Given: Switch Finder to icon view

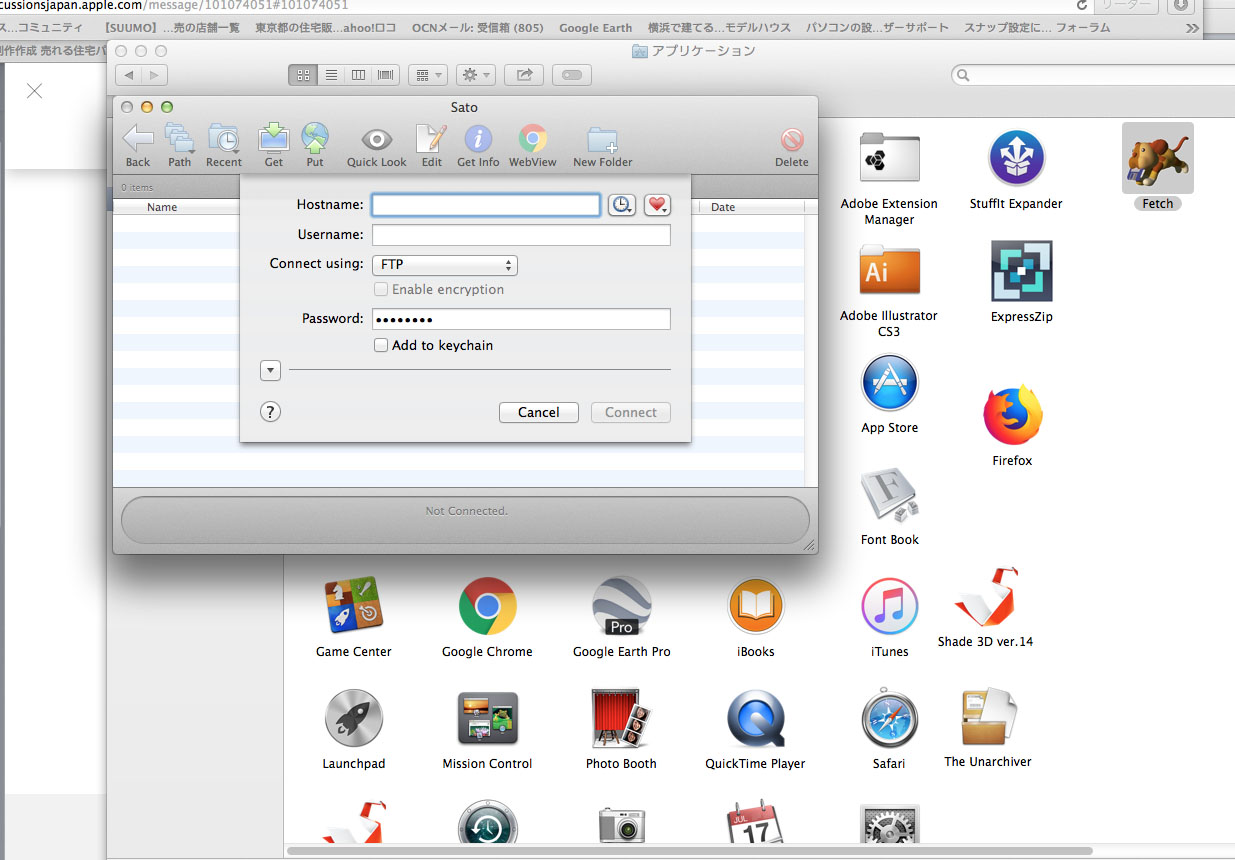Looking at the screenshot, I should (303, 75).
